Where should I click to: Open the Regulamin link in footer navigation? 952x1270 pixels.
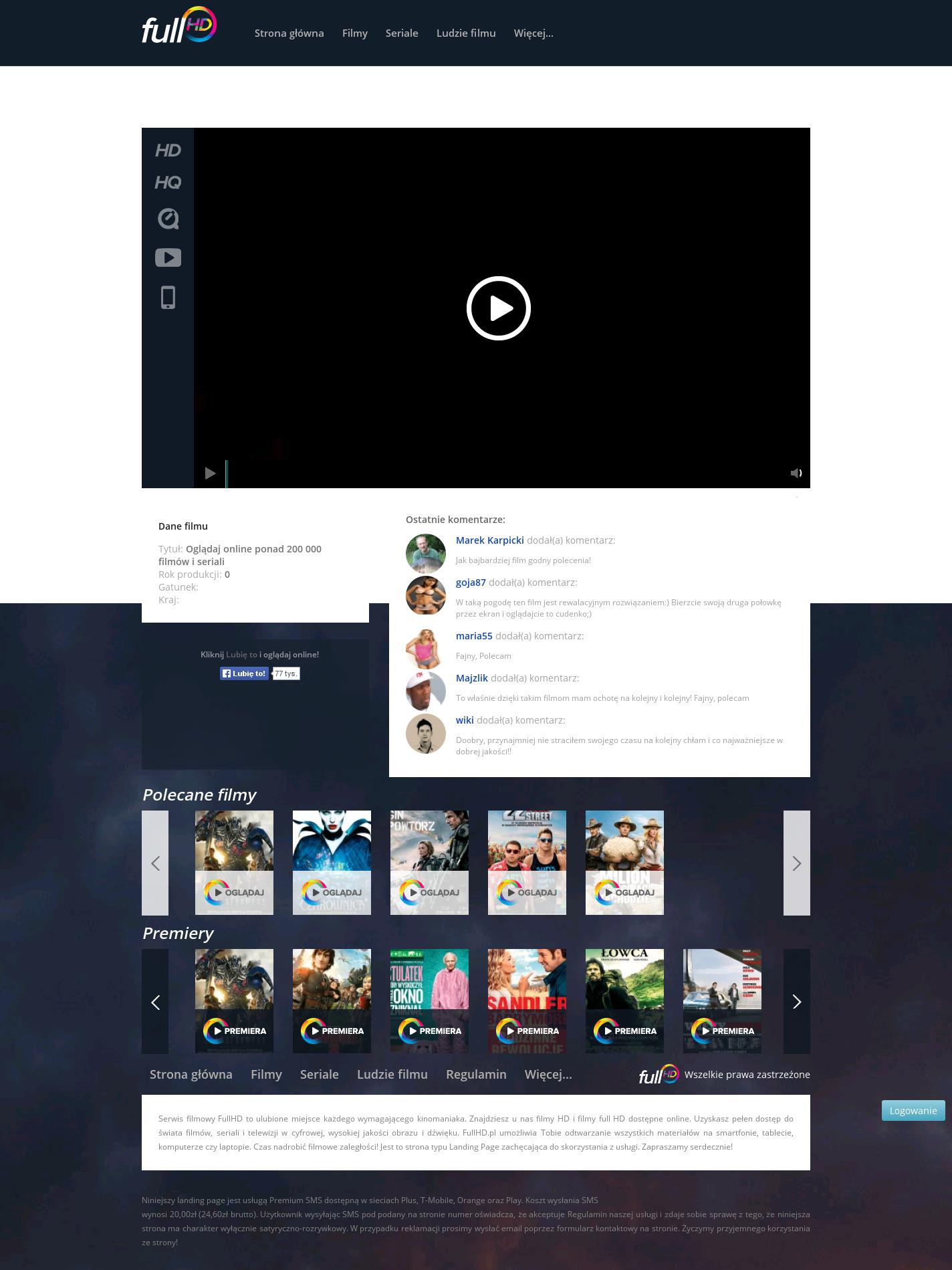[476, 1075]
